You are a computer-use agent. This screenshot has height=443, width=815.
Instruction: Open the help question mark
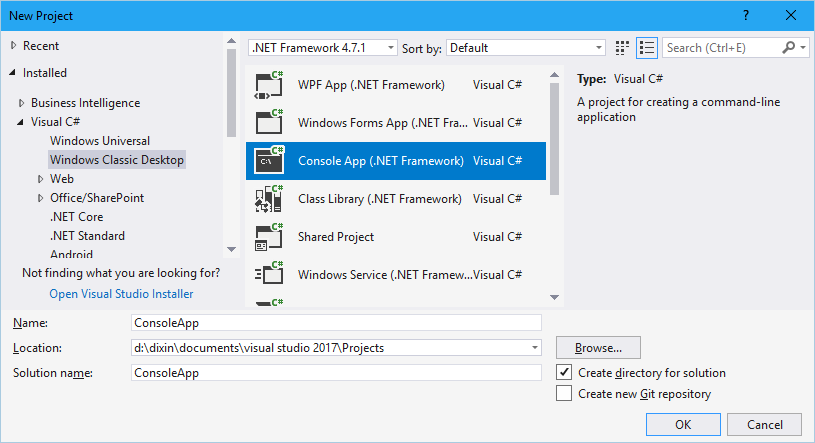tap(746, 16)
